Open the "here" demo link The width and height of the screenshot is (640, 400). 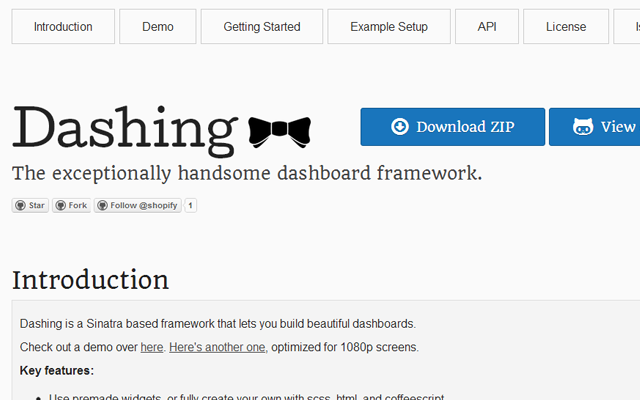[152, 347]
